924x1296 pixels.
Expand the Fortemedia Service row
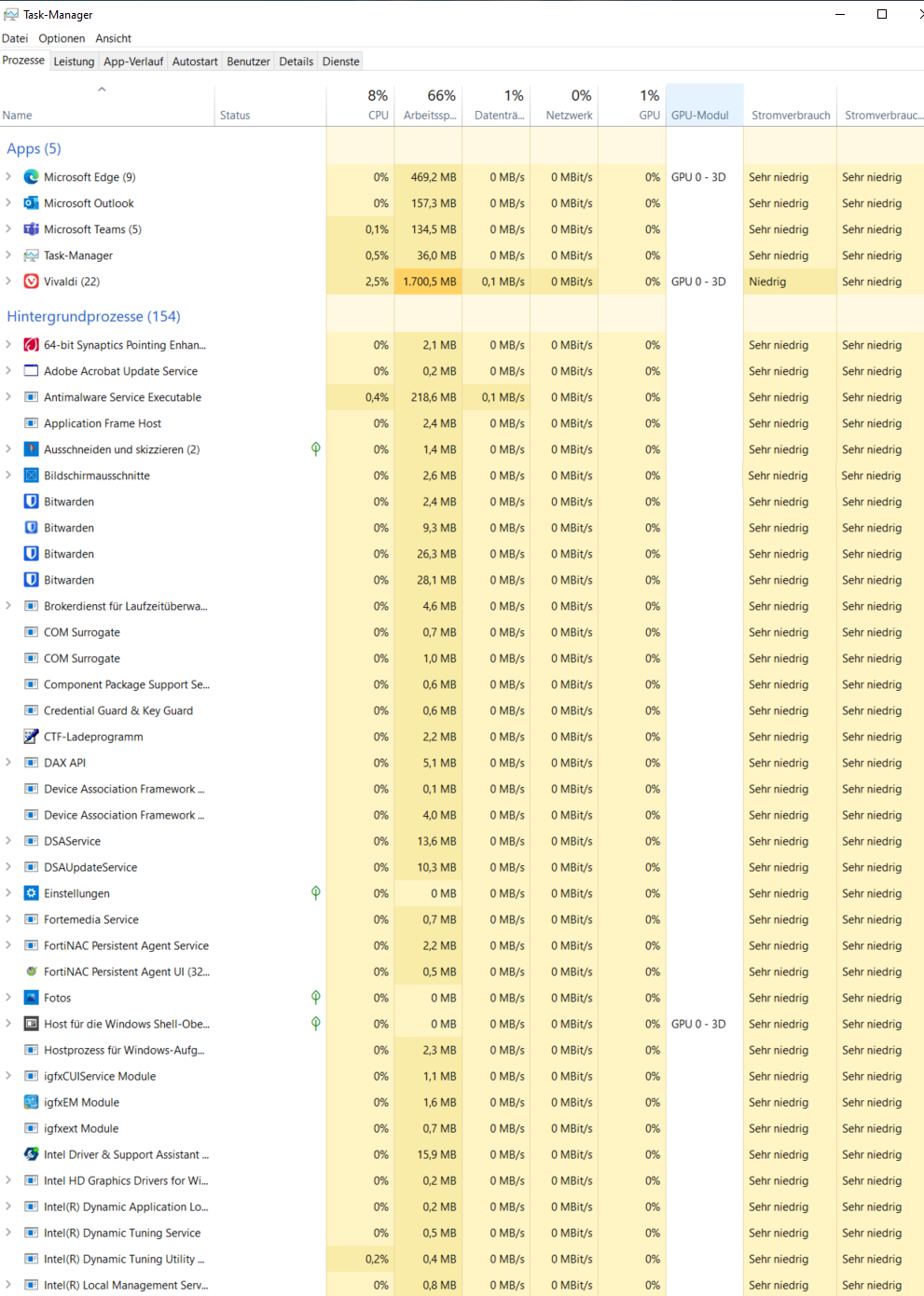8,918
